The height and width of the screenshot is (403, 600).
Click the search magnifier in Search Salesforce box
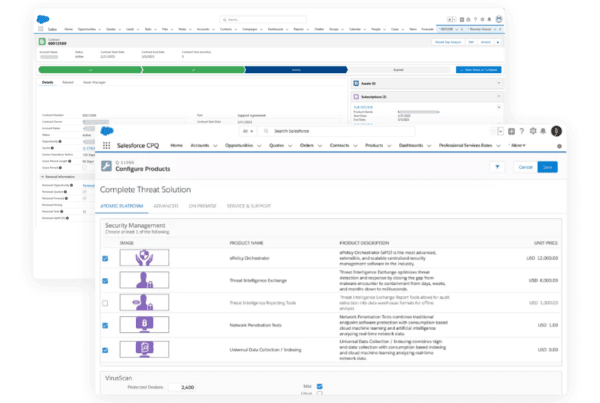[x=266, y=131]
